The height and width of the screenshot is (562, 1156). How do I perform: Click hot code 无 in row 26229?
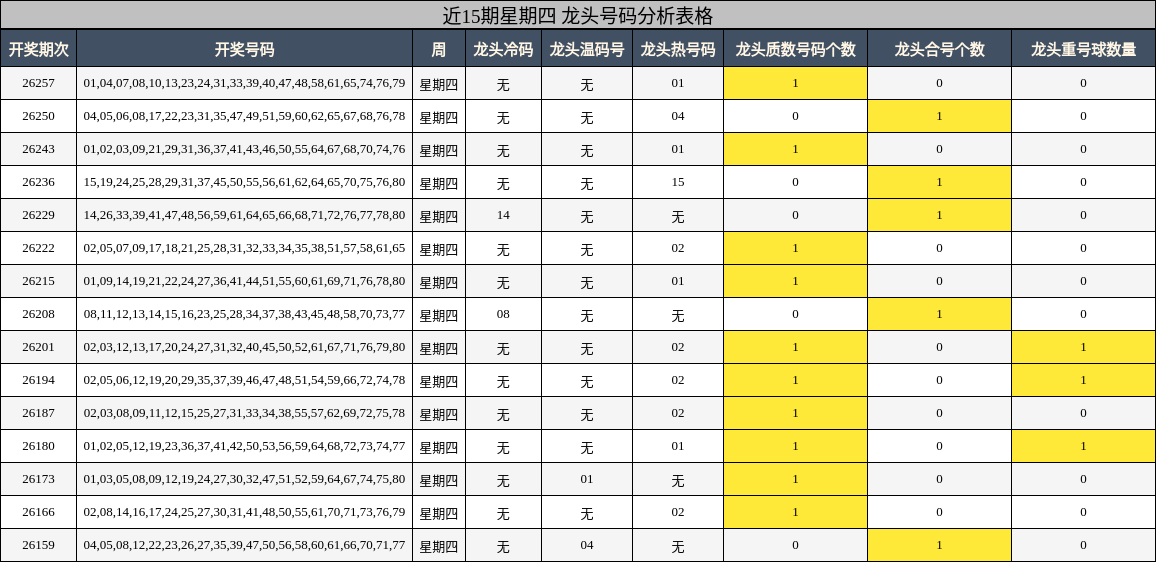(x=678, y=216)
